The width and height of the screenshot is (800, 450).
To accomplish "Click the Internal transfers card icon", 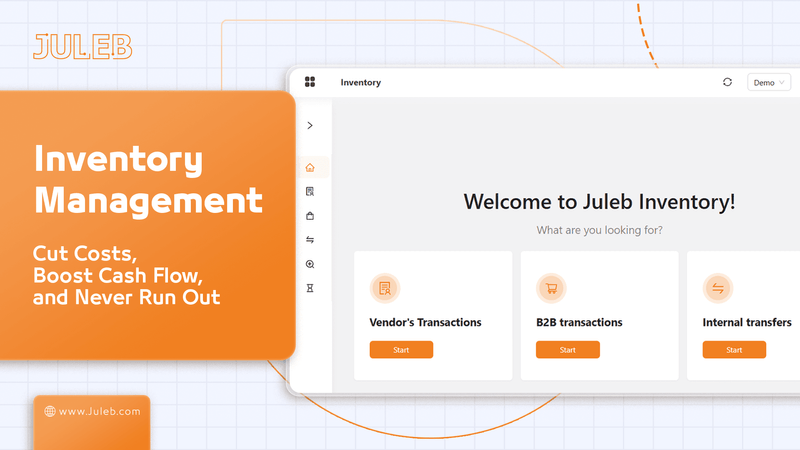I will point(717,289).
